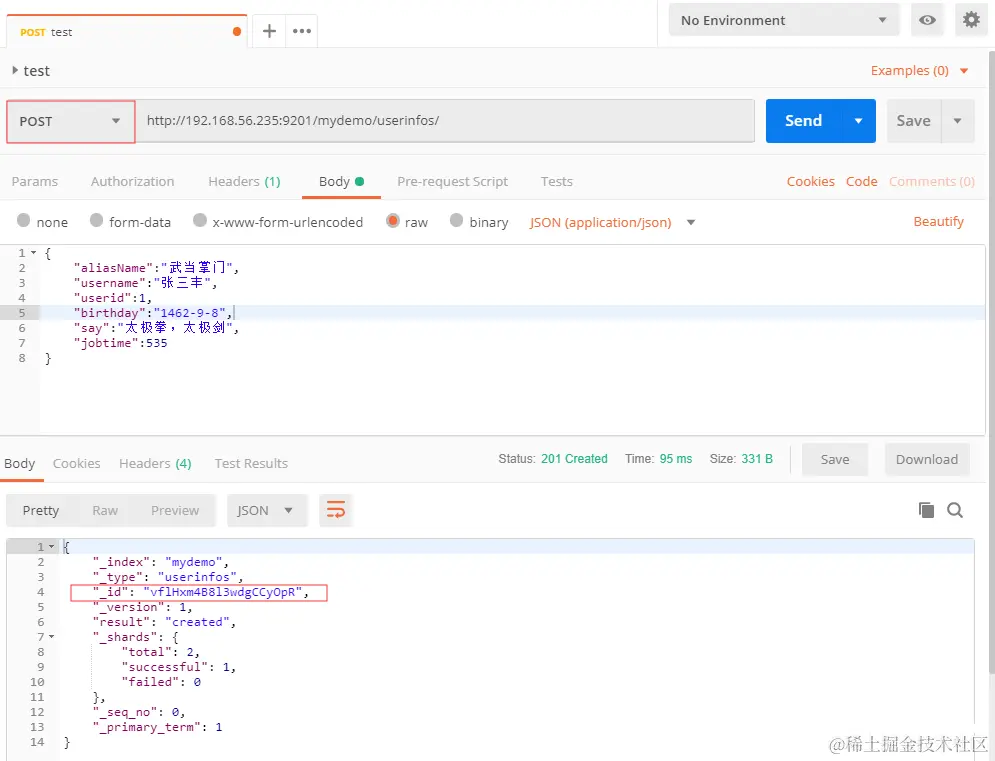
Task: Open the Test Results tab
Action: pyautogui.click(x=251, y=463)
